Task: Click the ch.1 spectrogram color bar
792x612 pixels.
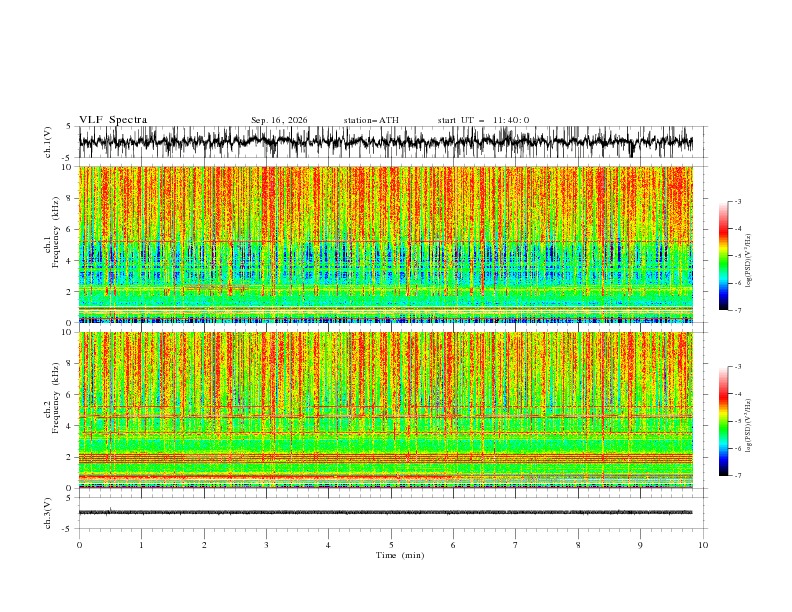Action: pyautogui.click(x=723, y=256)
